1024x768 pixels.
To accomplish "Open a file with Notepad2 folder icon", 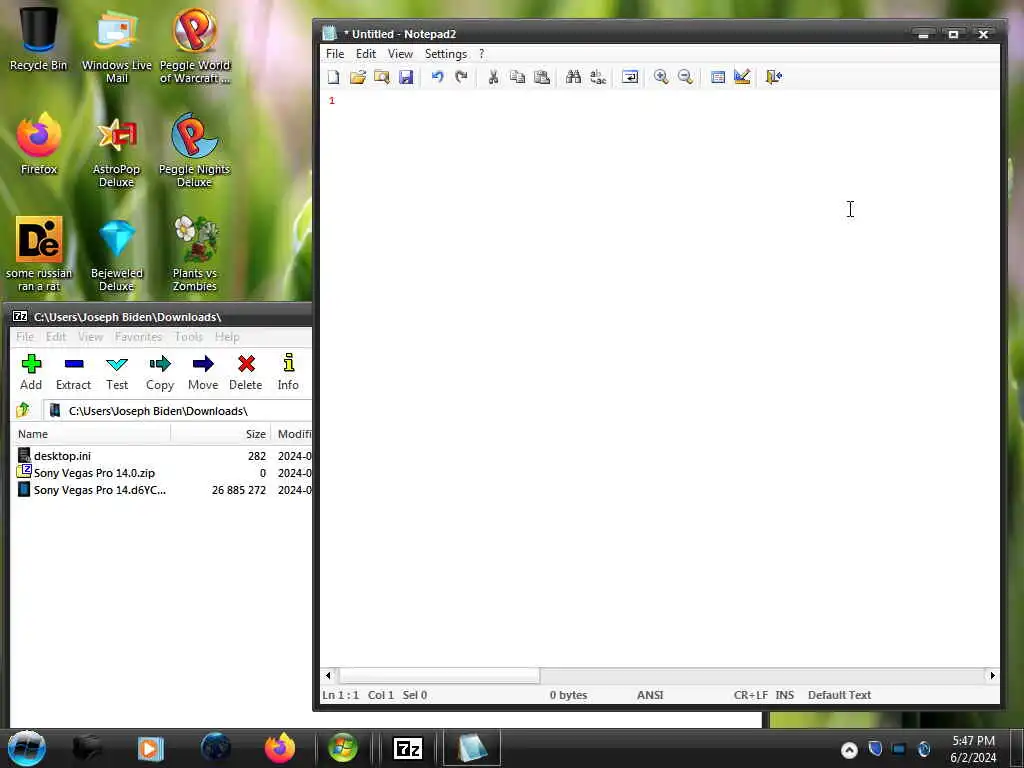I will [358, 77].
